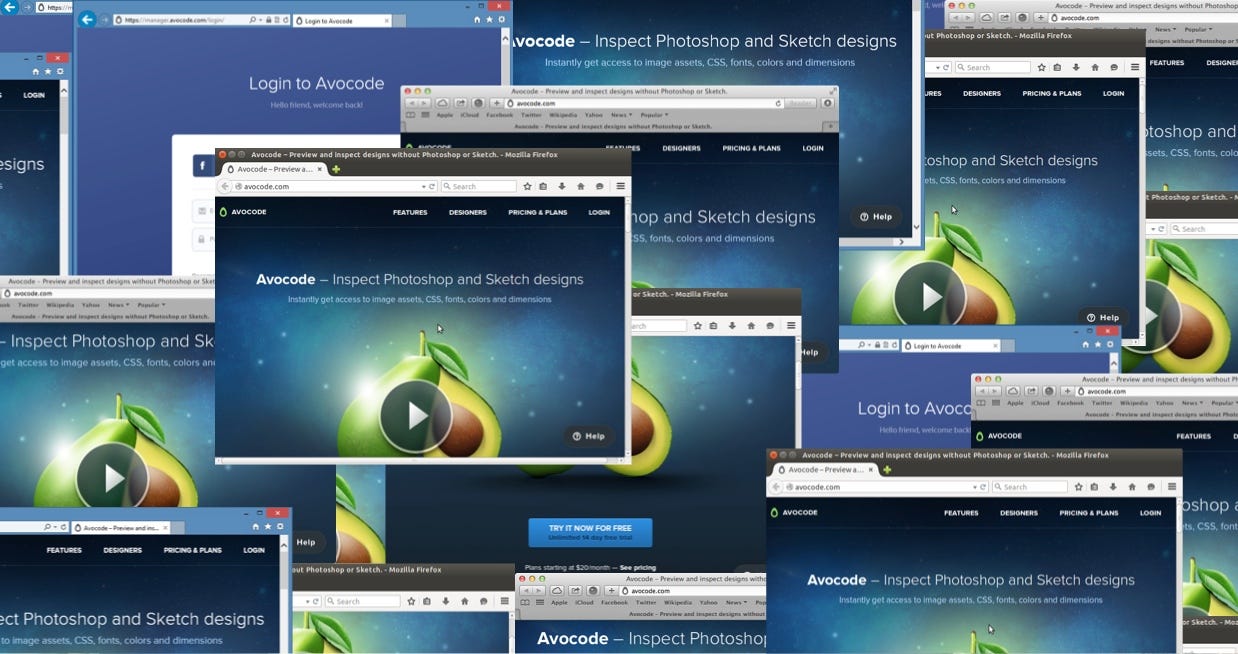Open DESIGNERS in lower-right Firefox page
Image resolution: width=1238 pixels, height=654 pixels.
pyautogui.click(x=1019, y=513)
